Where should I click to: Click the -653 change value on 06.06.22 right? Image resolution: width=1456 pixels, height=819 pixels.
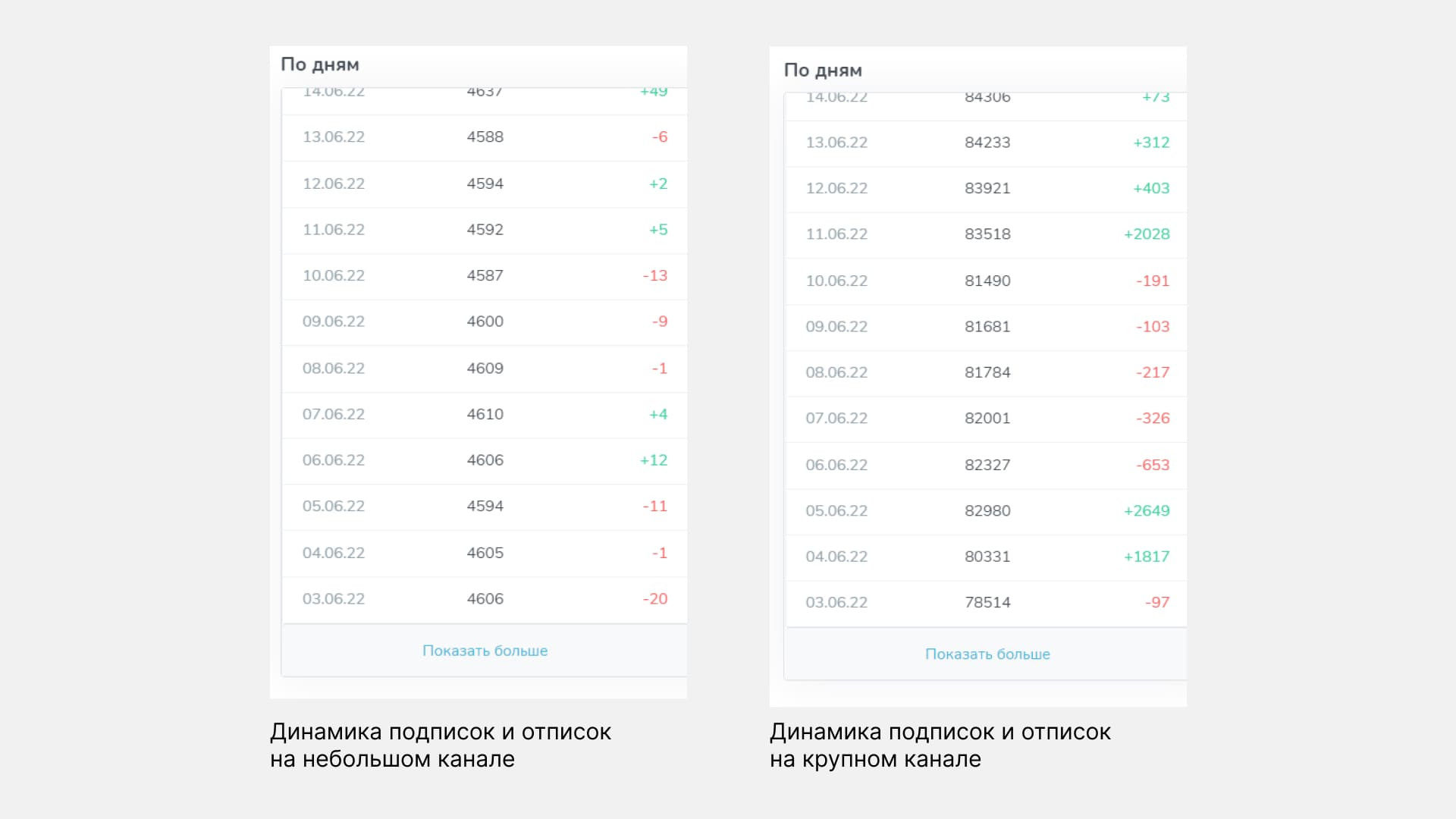[1153, 464]
